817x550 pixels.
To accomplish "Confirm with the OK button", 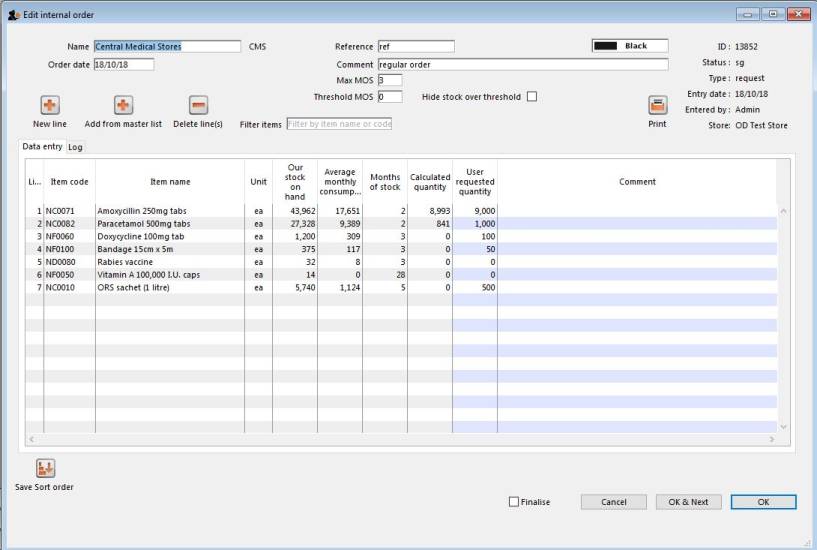I will click(x=763, y=502).
